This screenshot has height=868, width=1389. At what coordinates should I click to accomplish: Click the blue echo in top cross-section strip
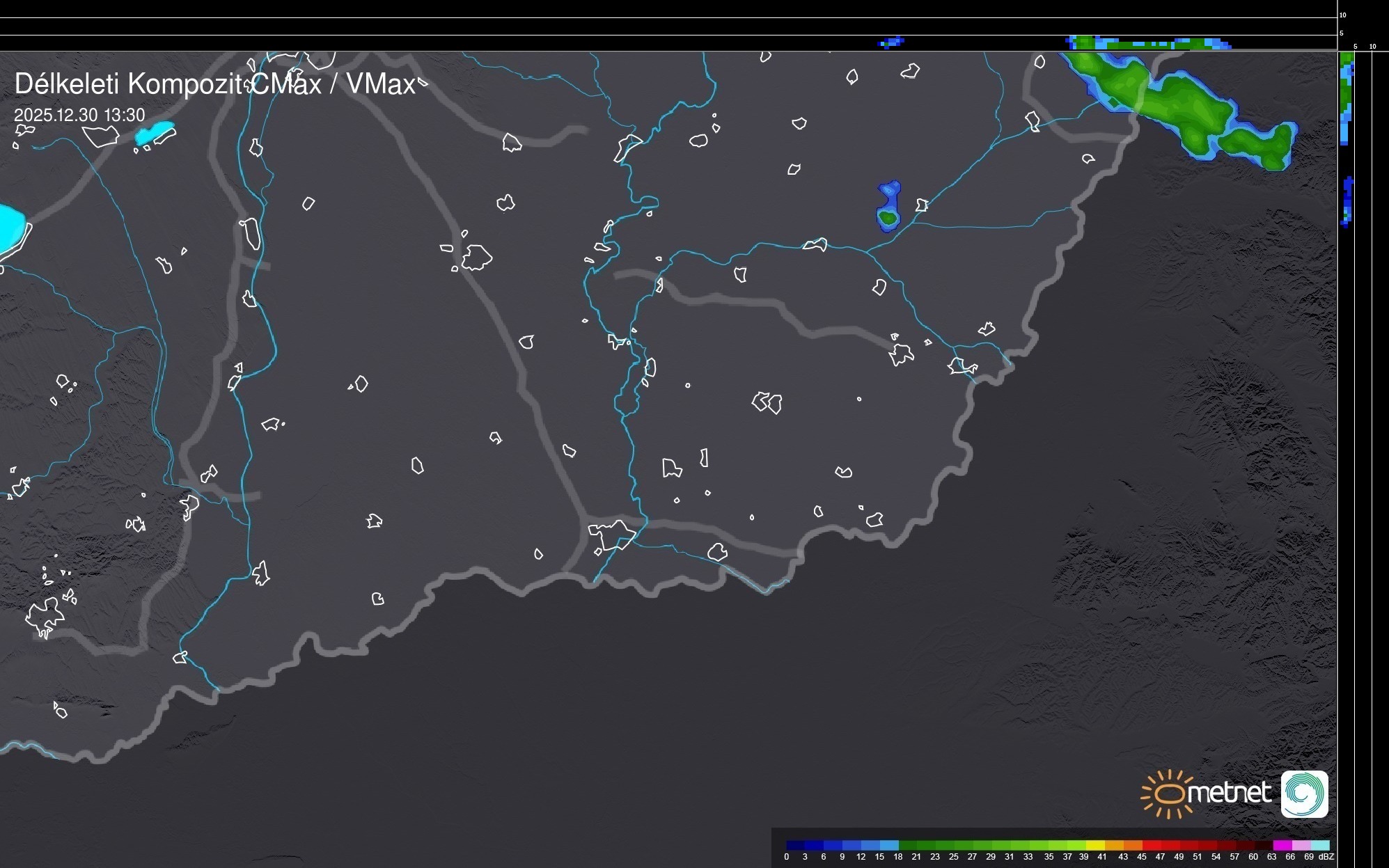click(891, 42)
